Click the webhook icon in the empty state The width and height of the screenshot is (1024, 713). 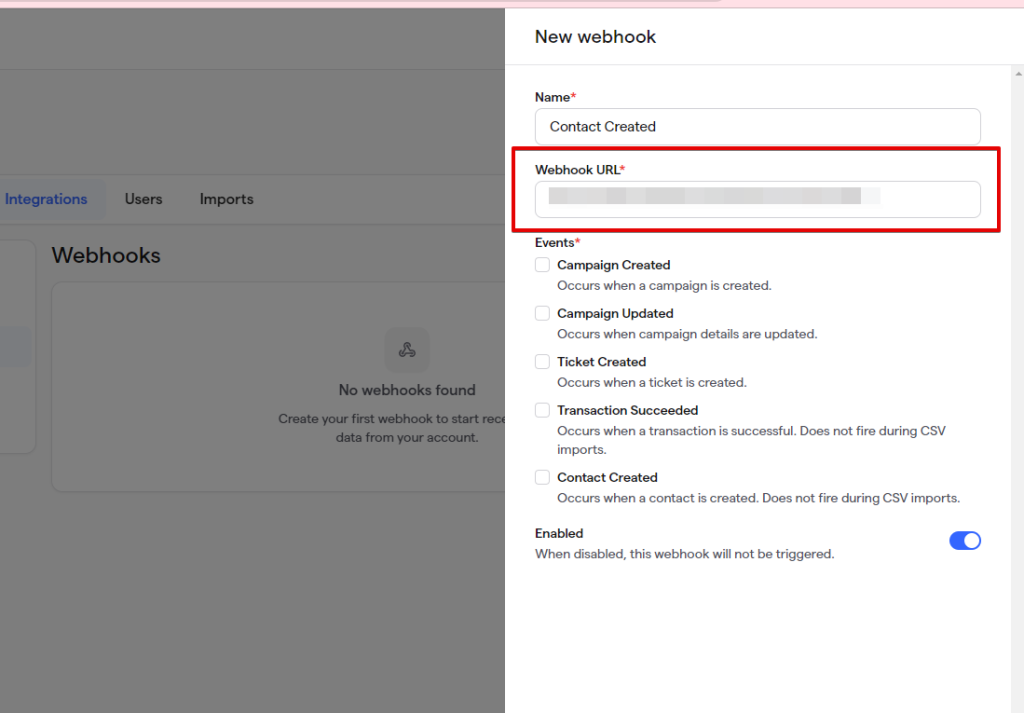(x=407, y=350)
